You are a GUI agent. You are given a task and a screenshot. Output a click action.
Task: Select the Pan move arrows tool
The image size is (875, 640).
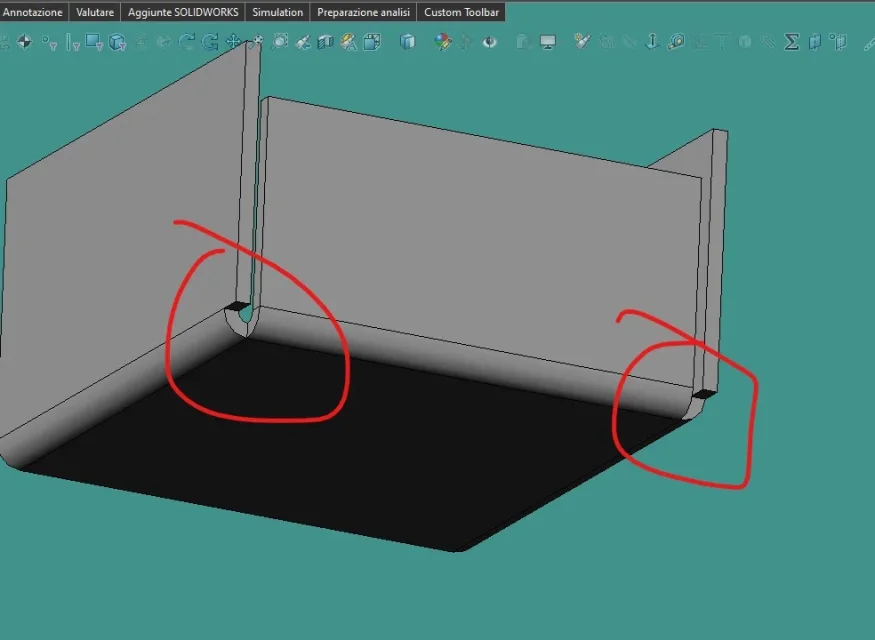pyautogui.click(x=233, y=42)
